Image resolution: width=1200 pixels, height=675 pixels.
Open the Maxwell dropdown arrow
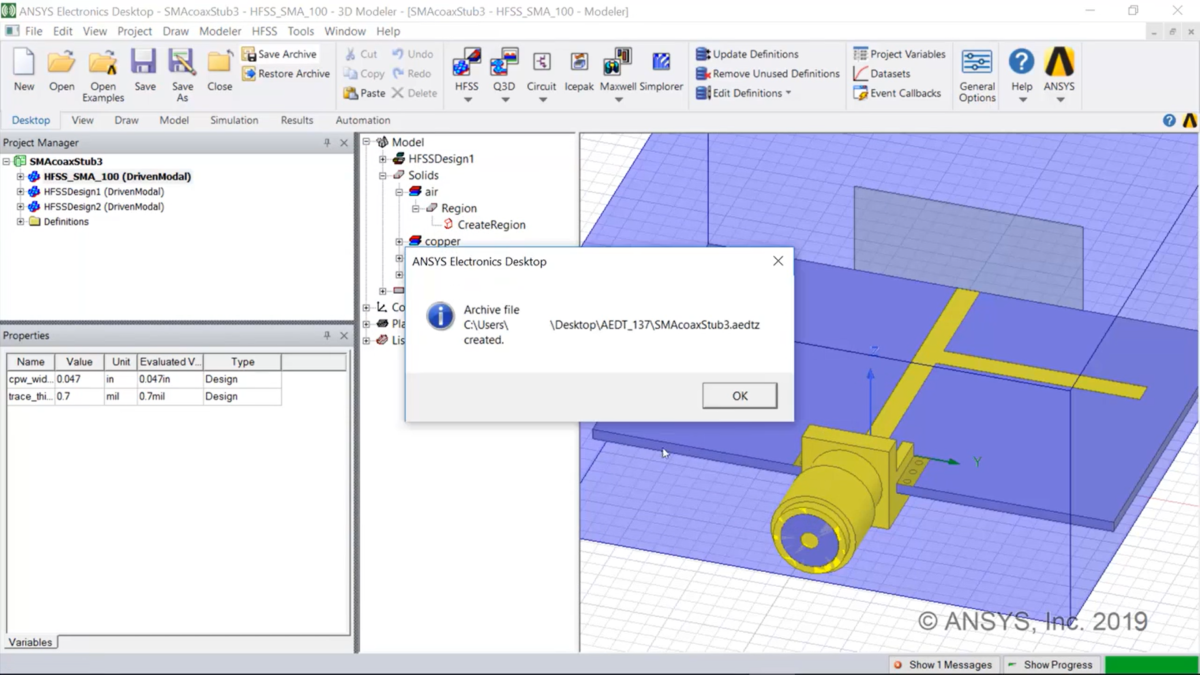point(618,100)
